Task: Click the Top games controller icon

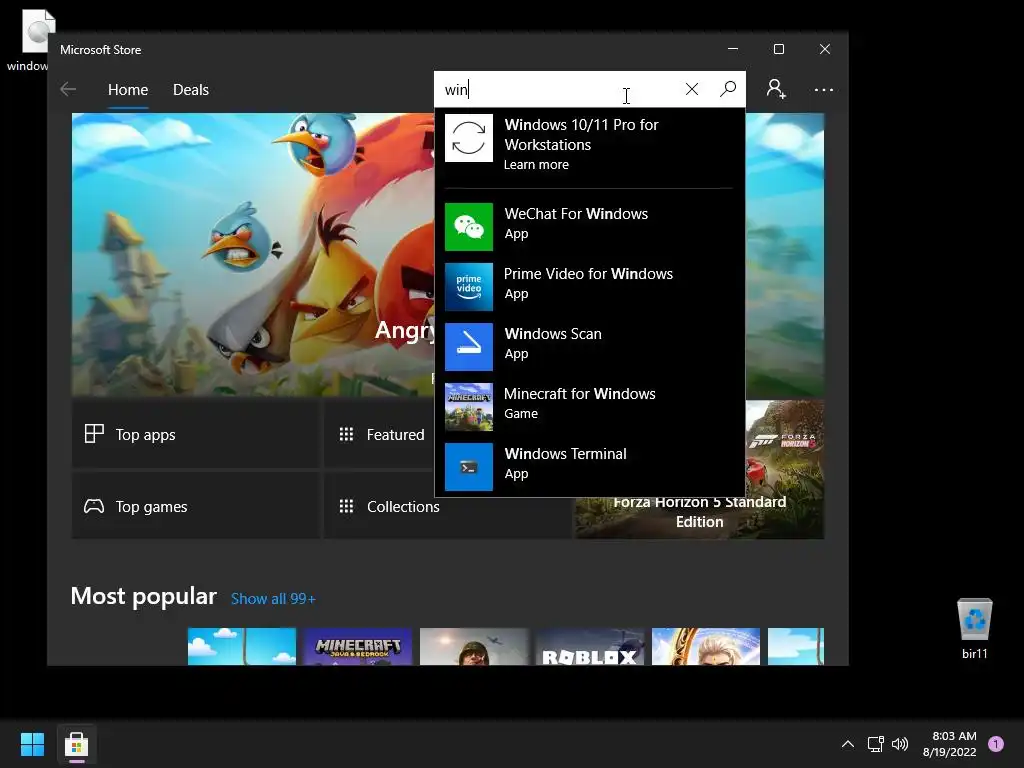Action: tap(94, 506)
